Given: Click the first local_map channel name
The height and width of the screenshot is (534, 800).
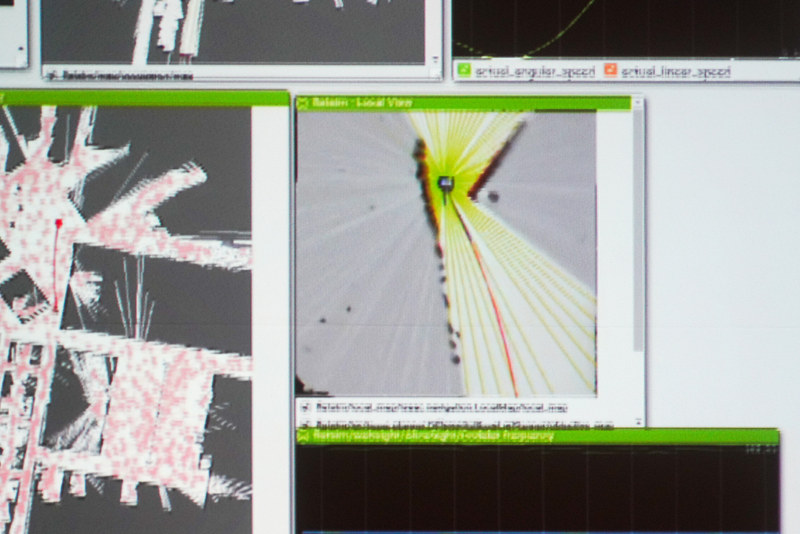Looking at the screenshot, I should click(x=441, y=408).
